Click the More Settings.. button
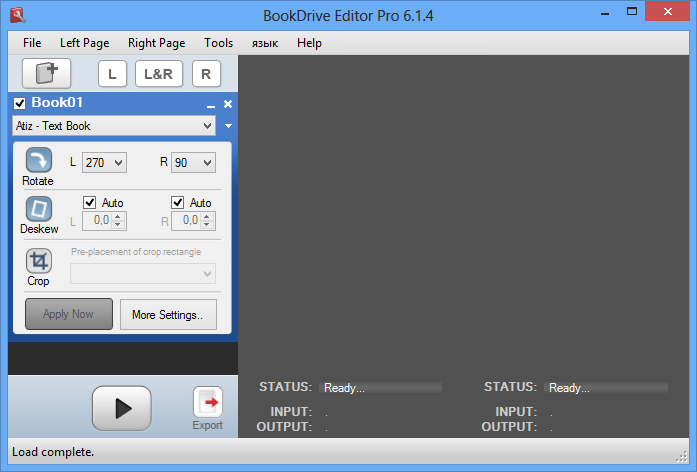Screen dimensions: 697x472 click(x=168, y=314)
